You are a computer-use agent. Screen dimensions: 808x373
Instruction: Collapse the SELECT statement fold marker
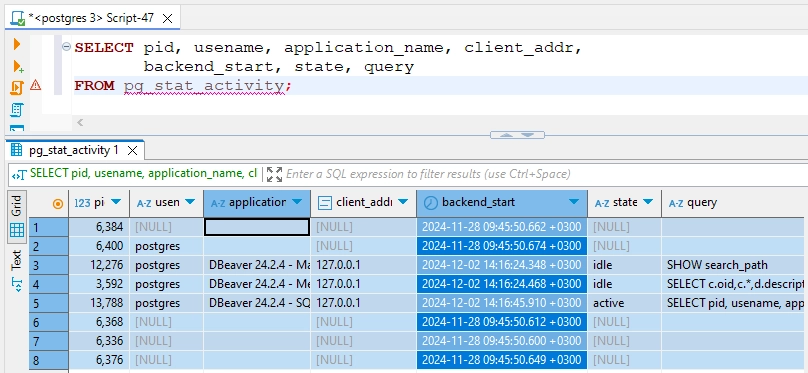(66, 47)
